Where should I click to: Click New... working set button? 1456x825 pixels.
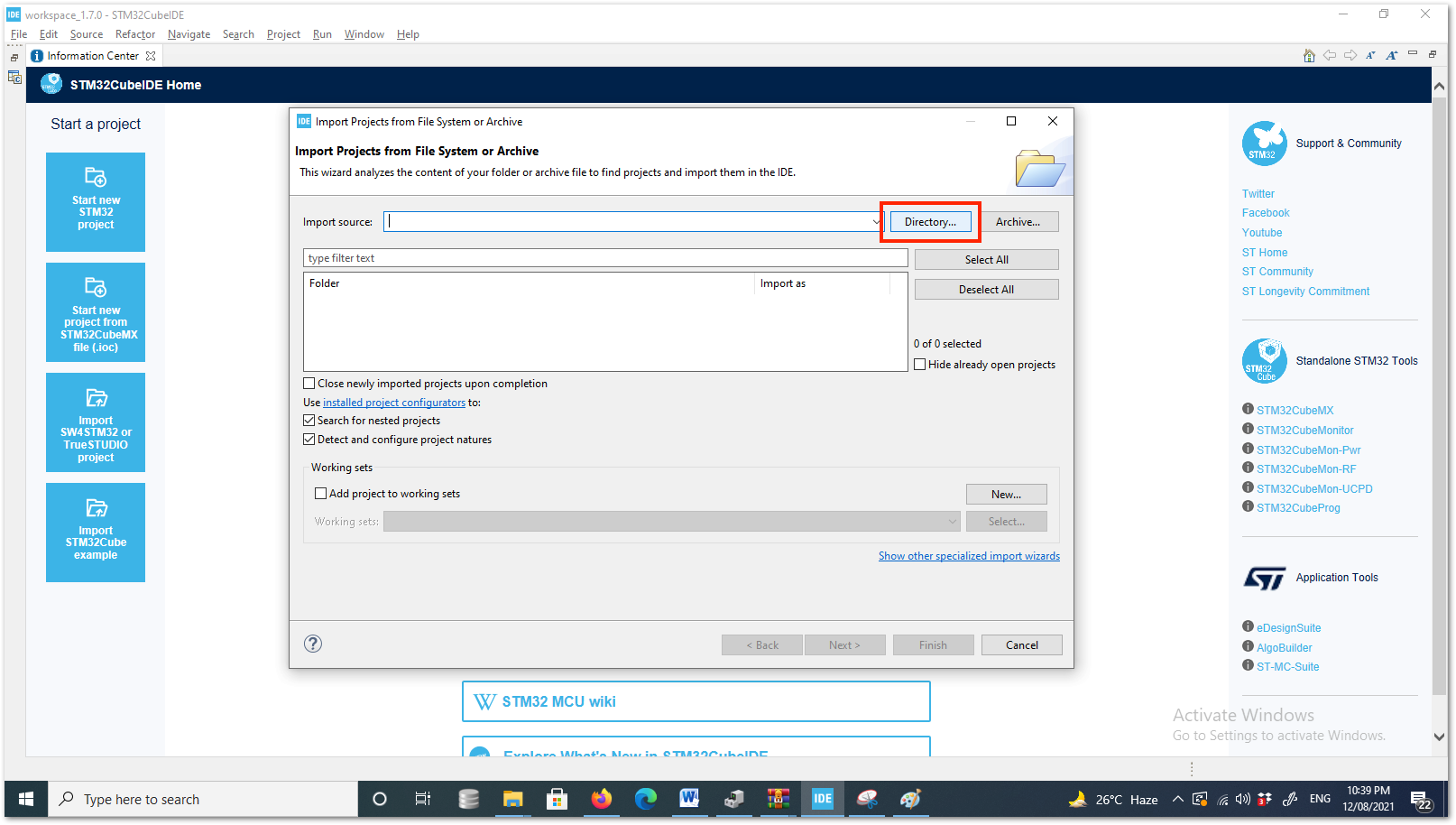click(x=1006, y=495)
